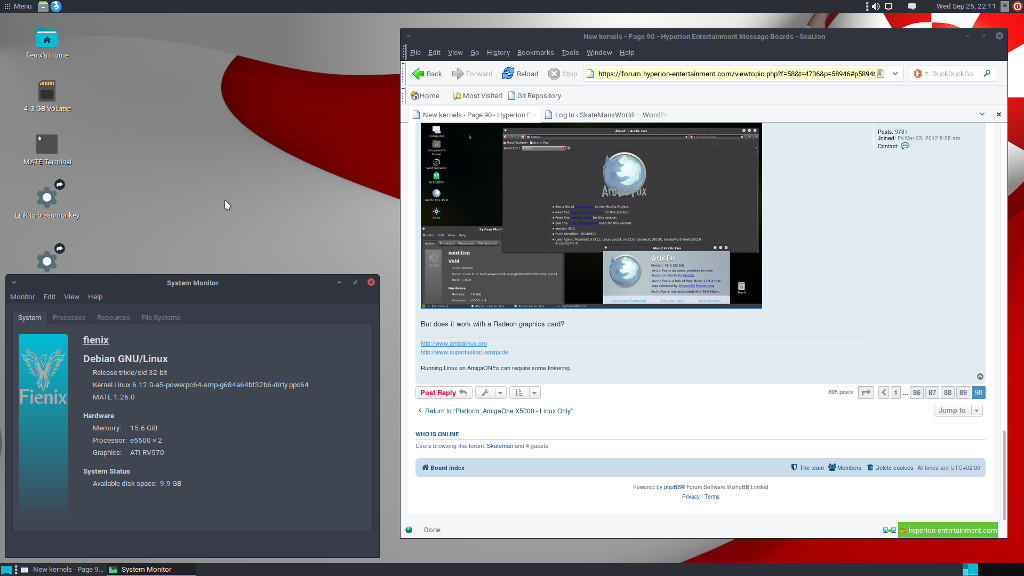
Task: Open the Help menu in System Monitor
Action: tap(95, 296)
